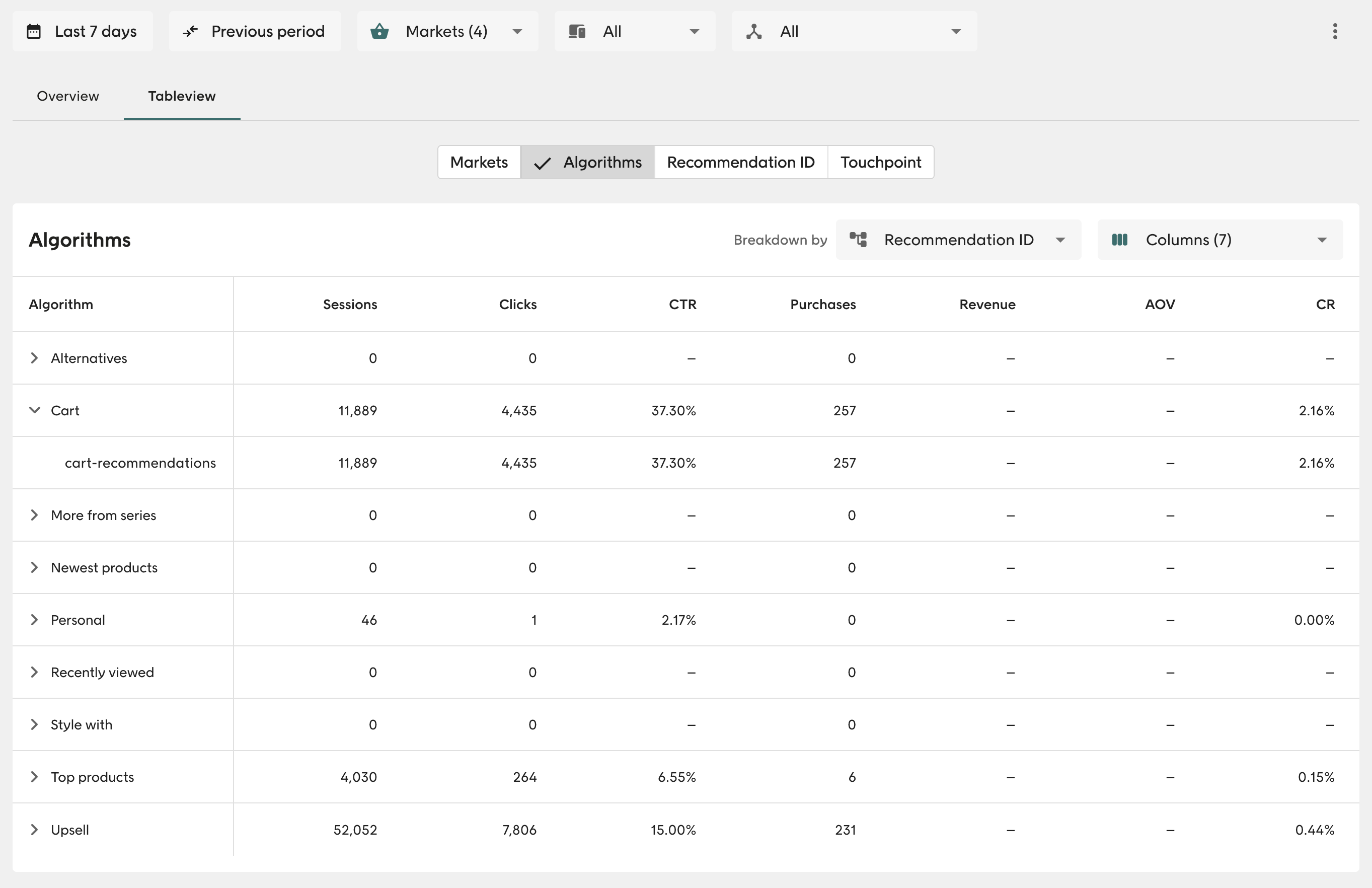Select the Algorithms segment button

pyautogui.click(x=588, y=162)
